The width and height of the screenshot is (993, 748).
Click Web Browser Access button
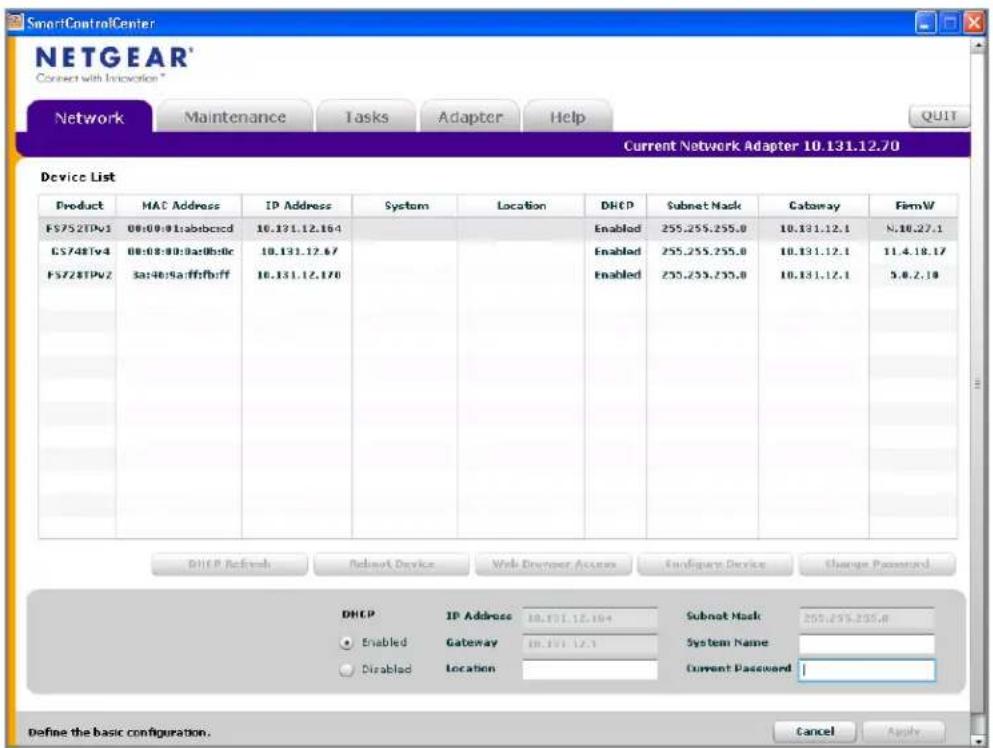point(553,564)
